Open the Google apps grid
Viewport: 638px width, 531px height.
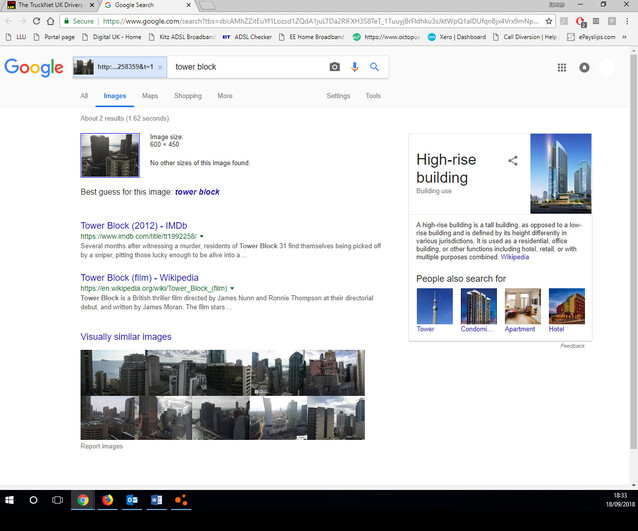tap(562, 68)
